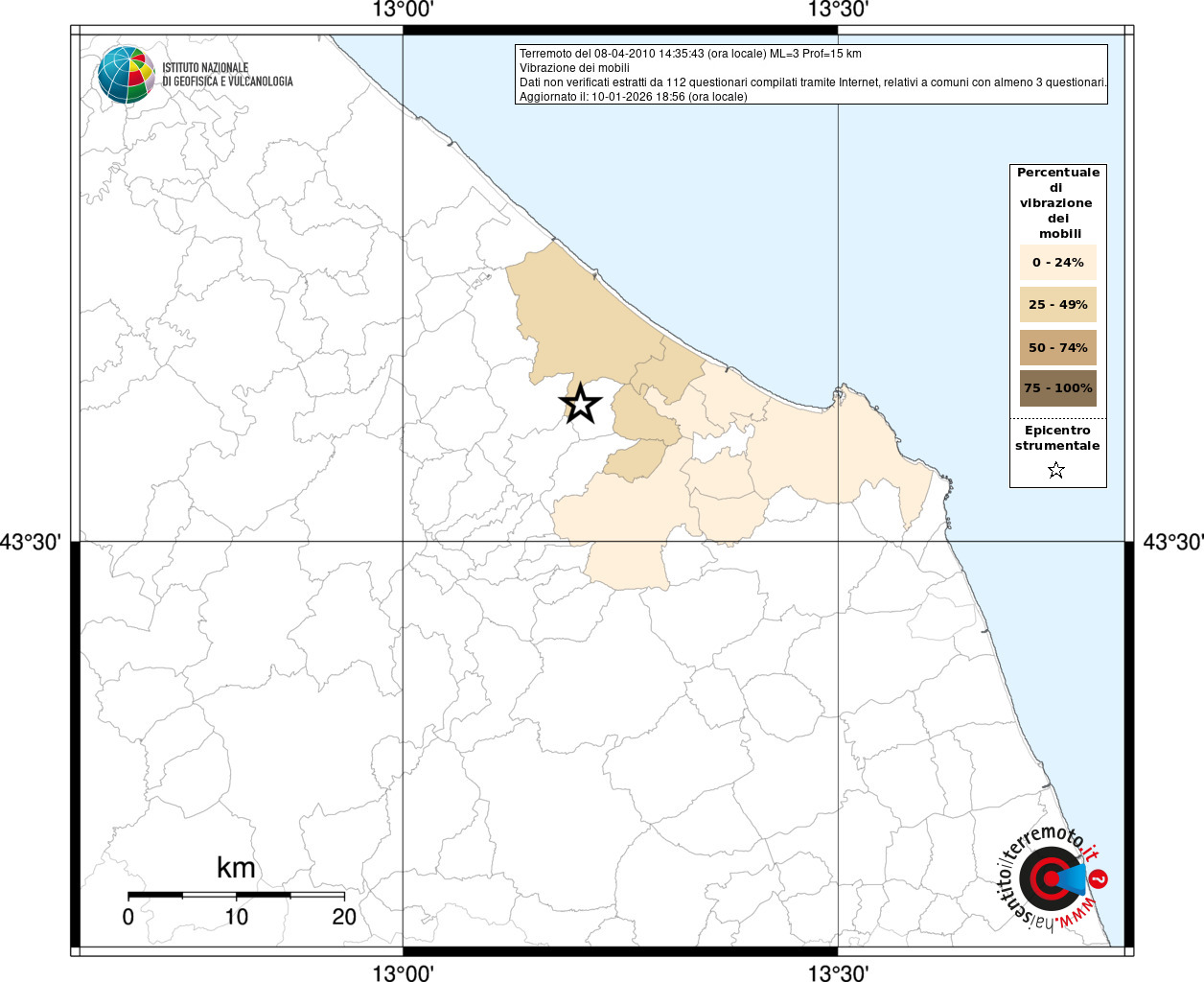Image resolution: width=1204 pixels, height=982 pixels.
Task: Click the left 43°30' latitude label
Action: [x=31, y=543]
